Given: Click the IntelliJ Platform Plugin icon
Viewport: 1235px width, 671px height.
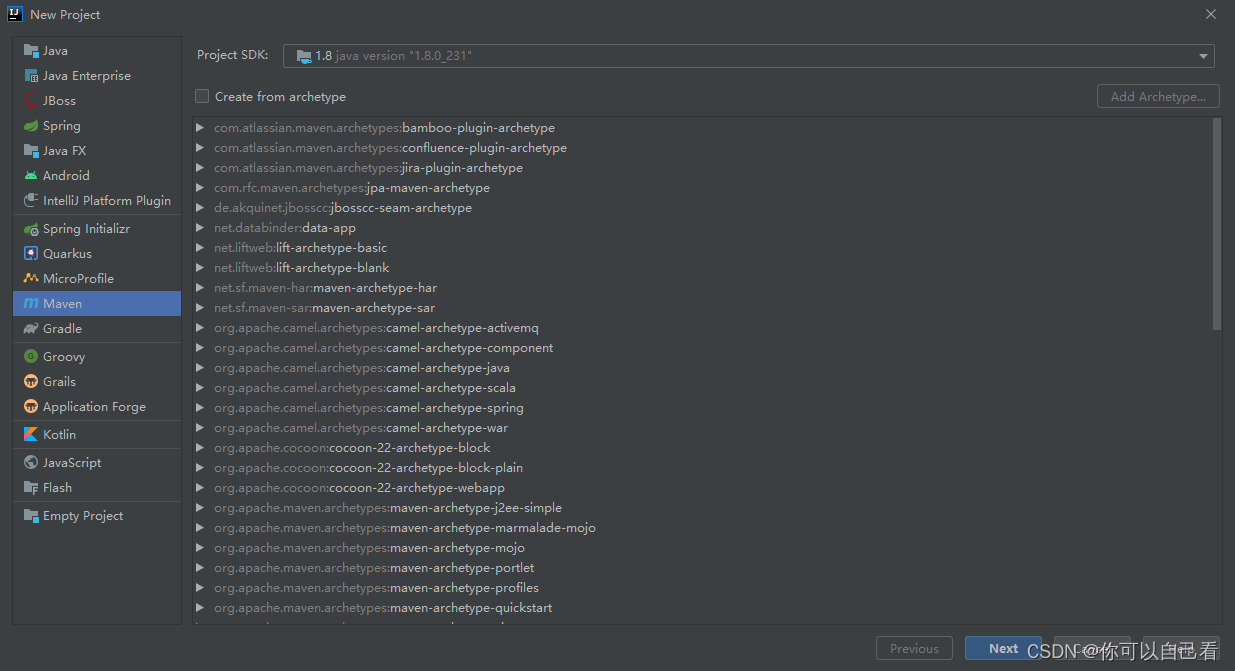Looking at the screenshot, I should pyautogui.click(x=31, y=201).
